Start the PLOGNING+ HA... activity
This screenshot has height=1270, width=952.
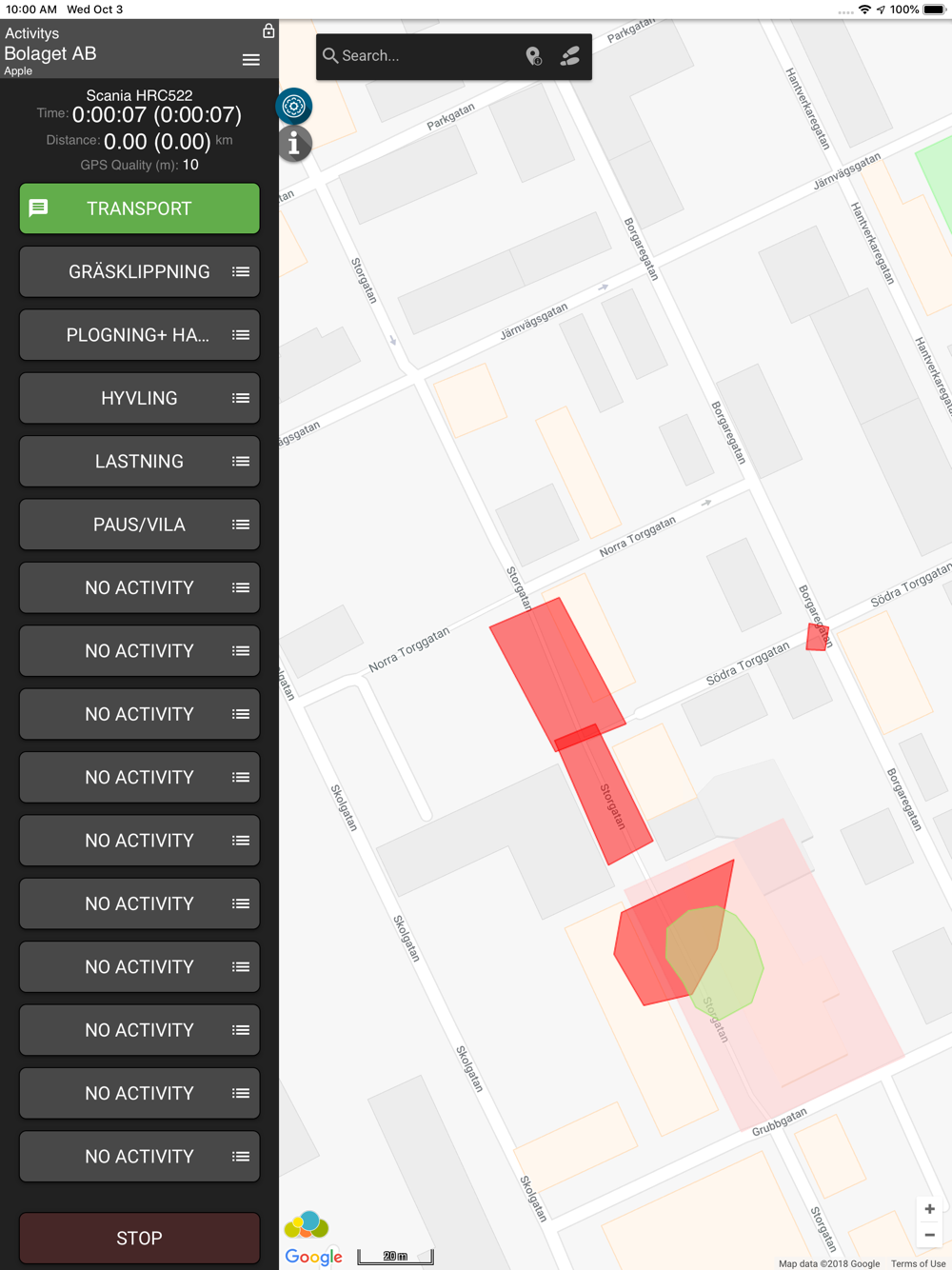[140, 335]
